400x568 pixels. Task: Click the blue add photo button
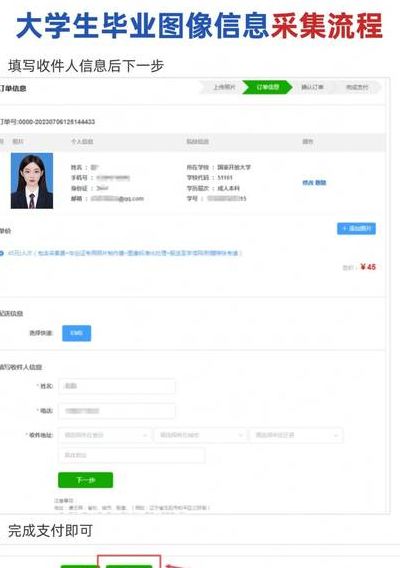[x=356, y=229]
